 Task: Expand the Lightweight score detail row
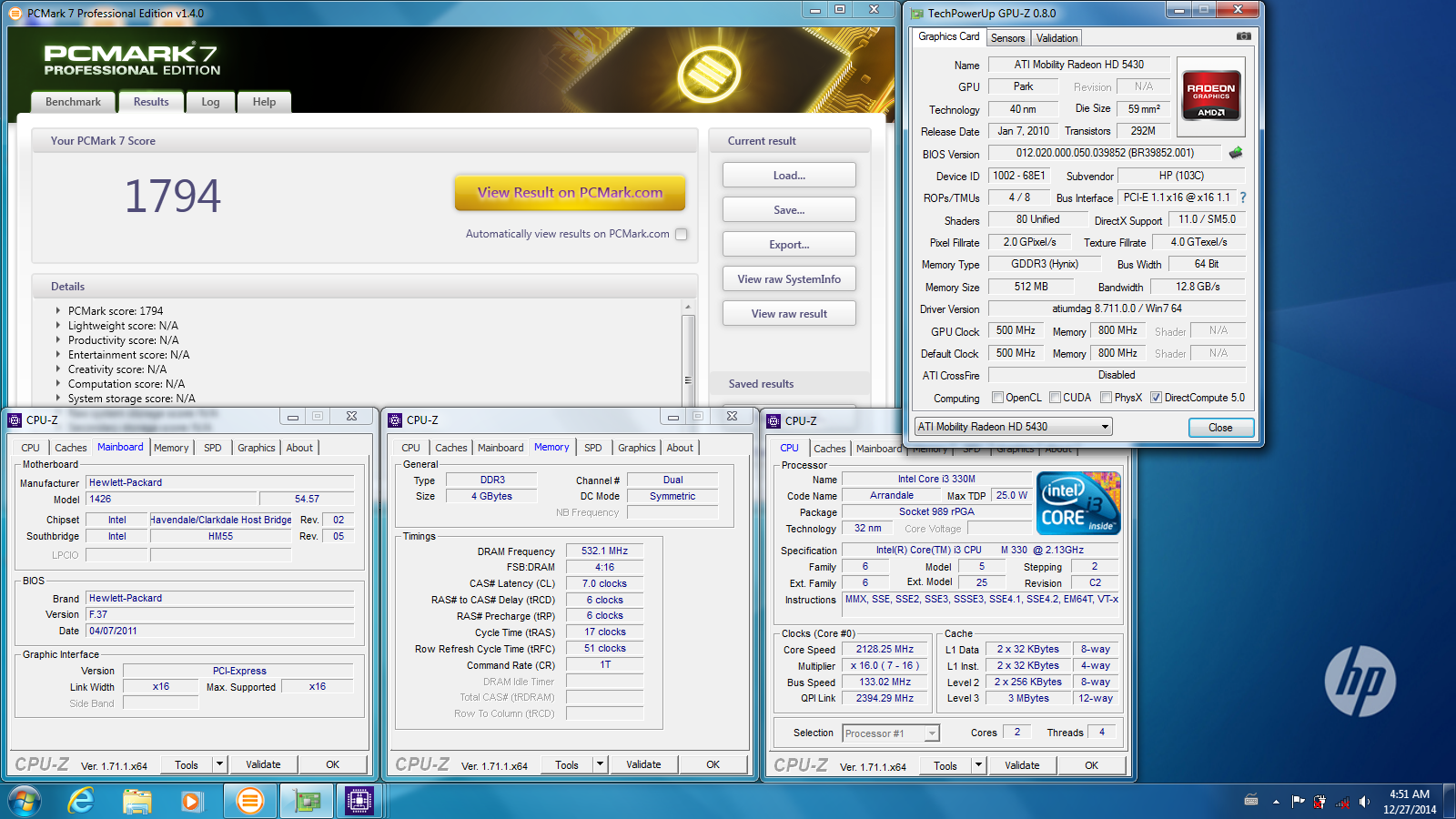pyautogui.click(x=58, y=326)
